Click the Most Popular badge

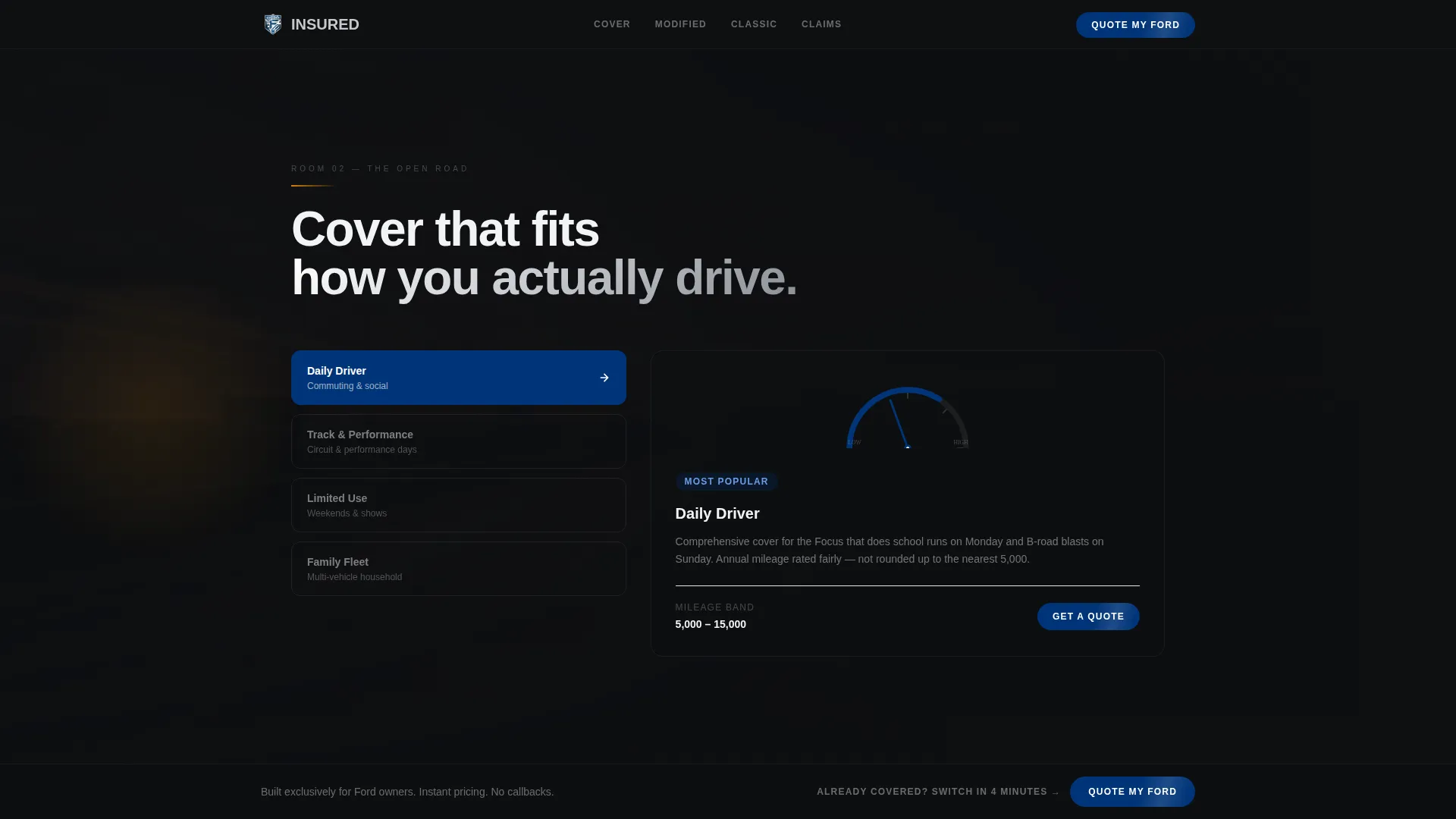(x=726, y=482)
